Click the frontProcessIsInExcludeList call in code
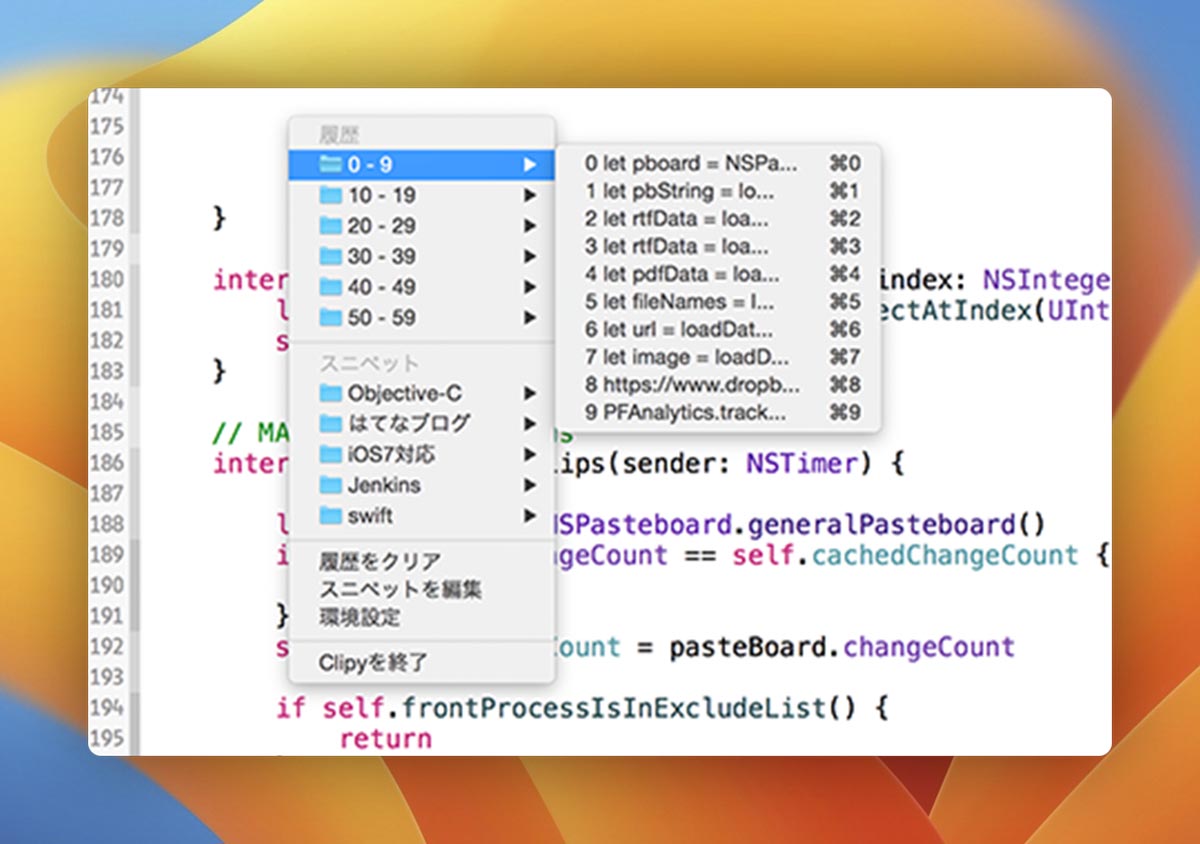1200x844 pixels. 614,709
